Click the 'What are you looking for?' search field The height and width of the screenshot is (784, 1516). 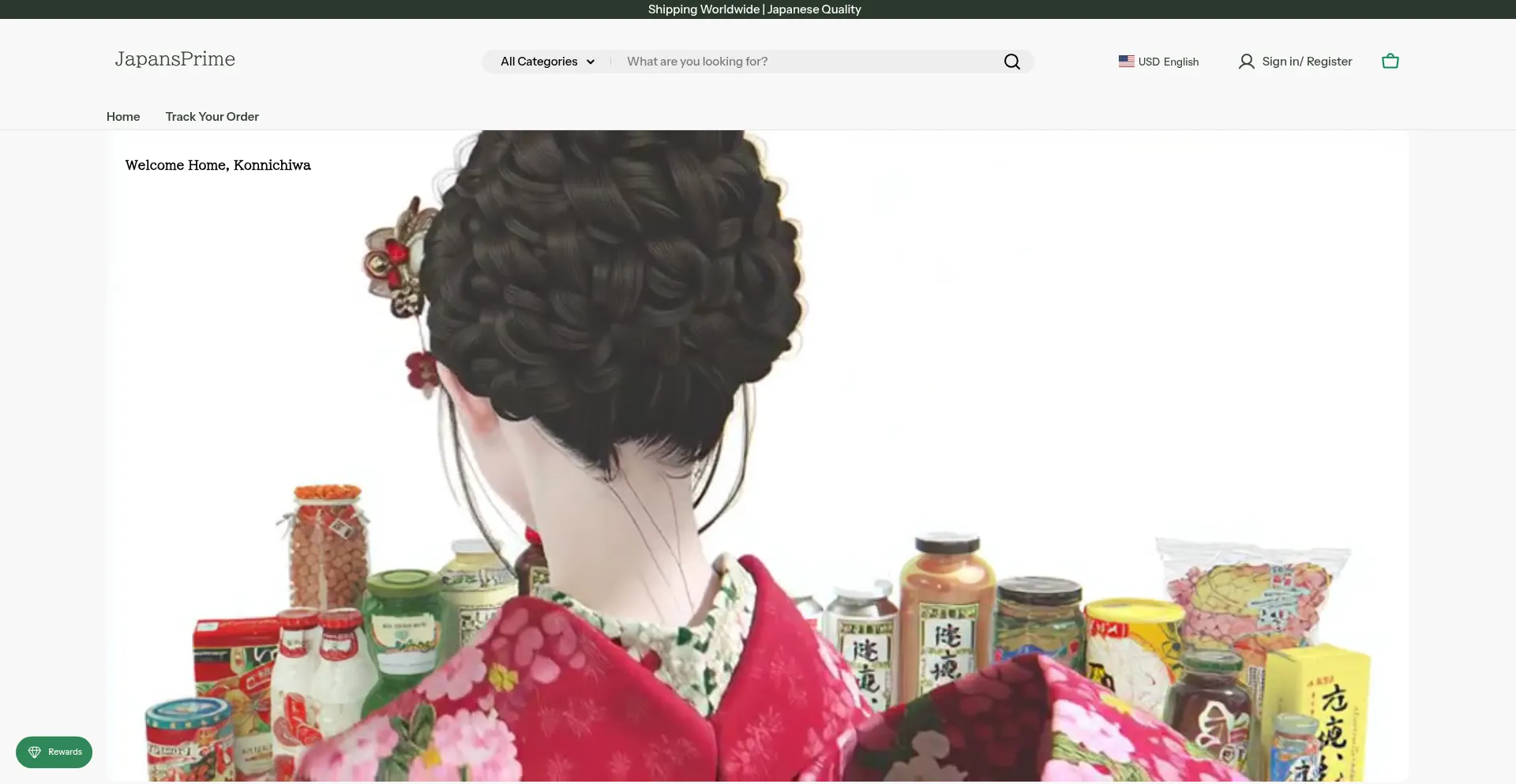click(x=809, y=62)
